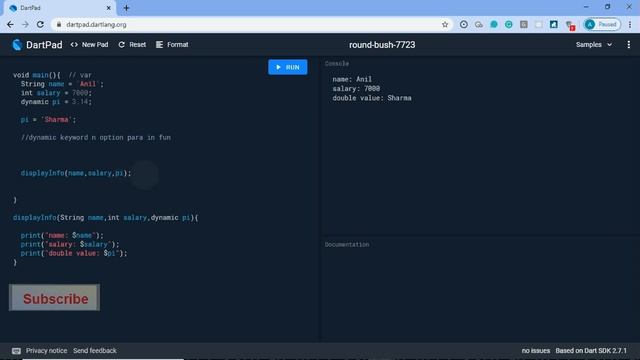Click the gray square G extension icon

pyautogui.click(x=524, y=24)
